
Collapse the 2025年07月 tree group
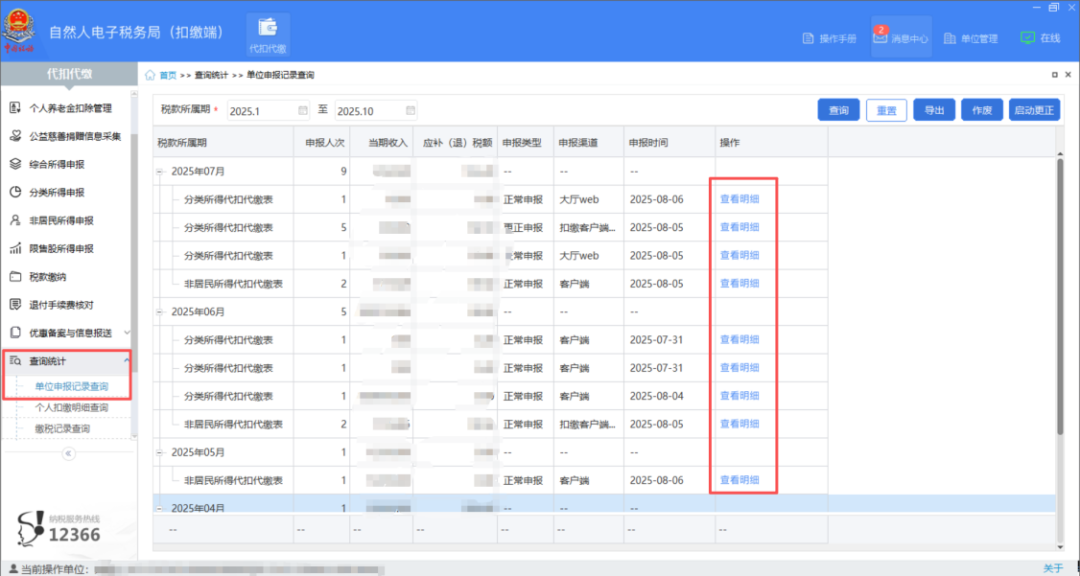click(x=161, y=172)
